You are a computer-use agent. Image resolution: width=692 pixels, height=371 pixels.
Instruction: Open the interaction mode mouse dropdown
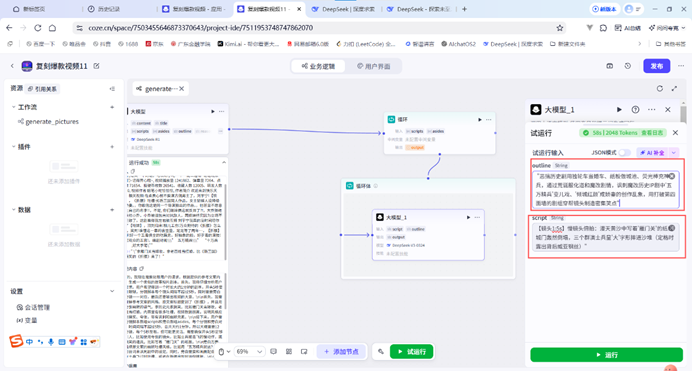[x=224, y=352]
